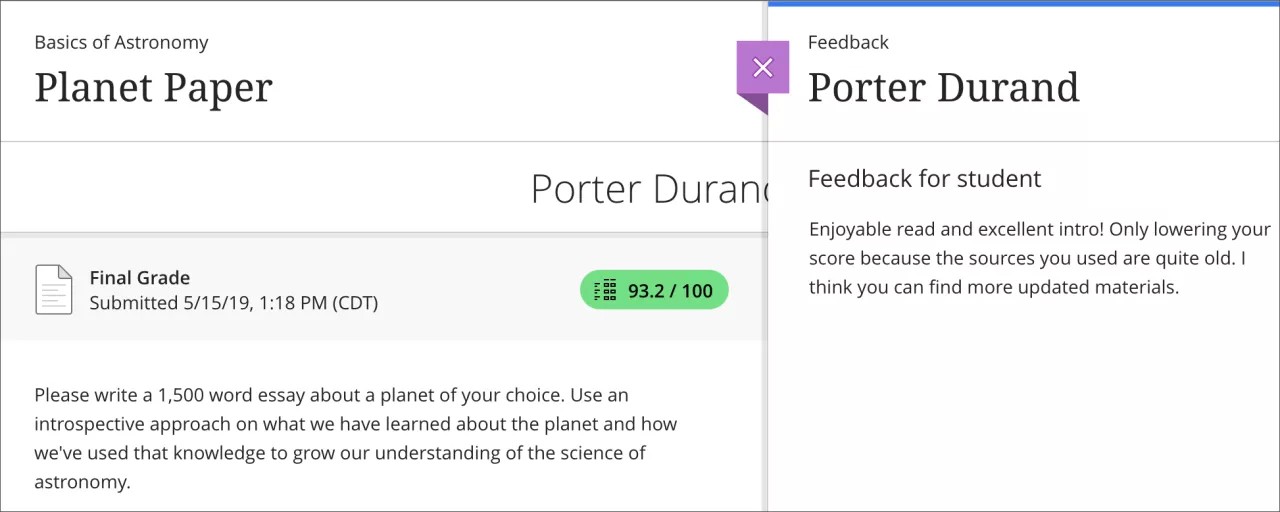Select the Final Grade label
This screenshot has height=512, width=1280.
coord(139,278)
